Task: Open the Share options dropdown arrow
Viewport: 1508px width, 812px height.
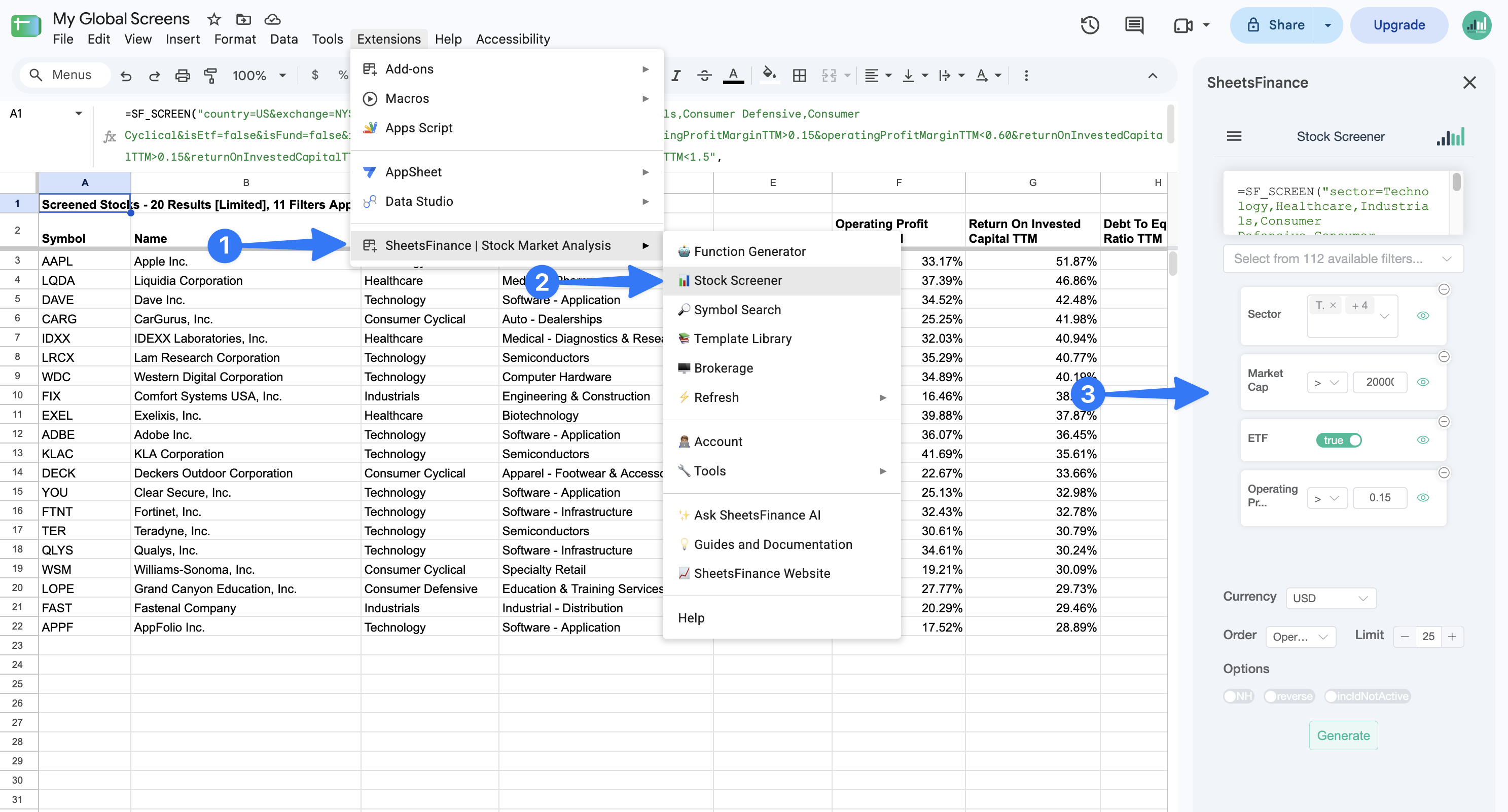Action: point(1327,25)
